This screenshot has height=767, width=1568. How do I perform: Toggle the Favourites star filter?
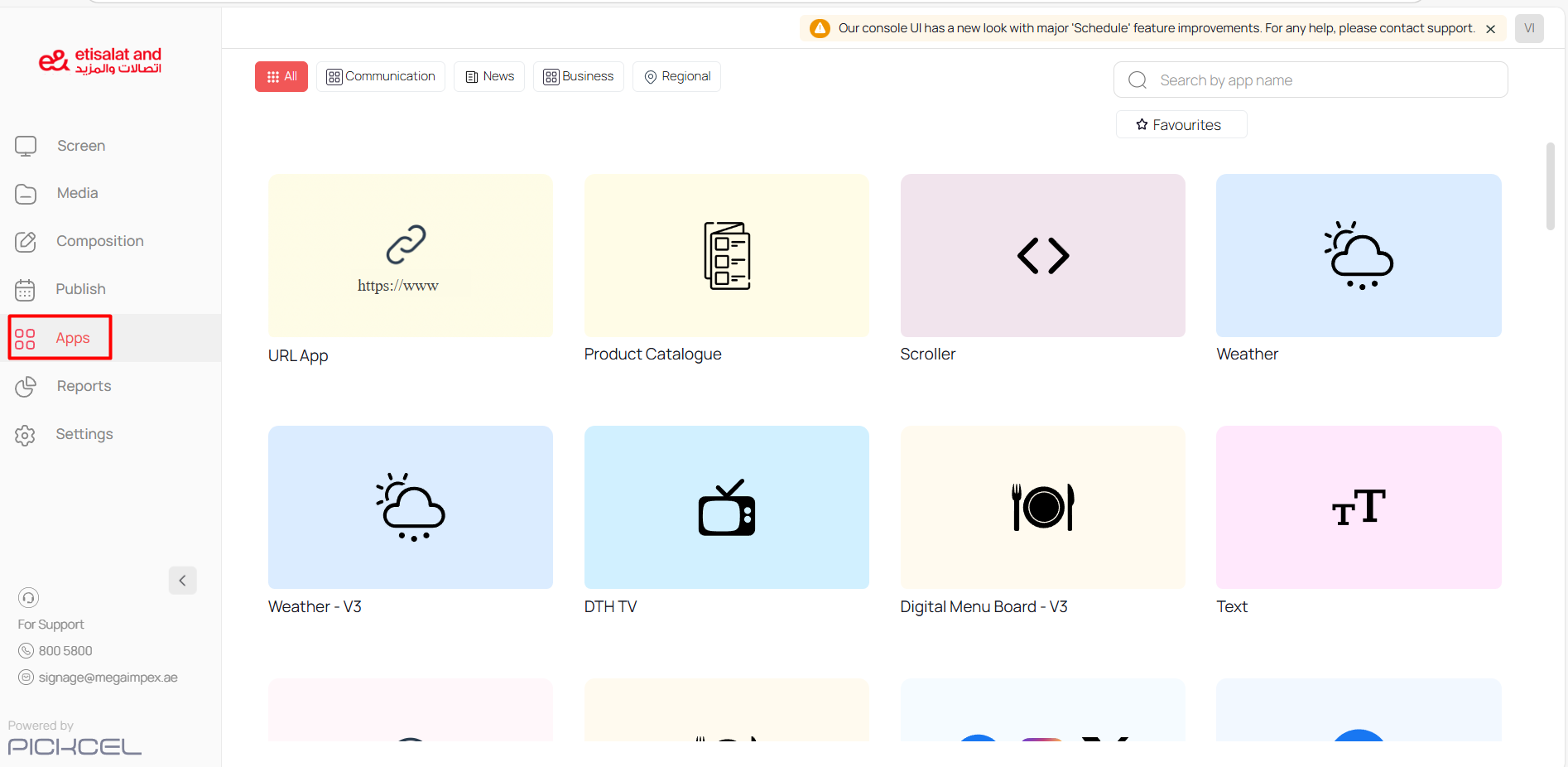tap(1181, 125)
